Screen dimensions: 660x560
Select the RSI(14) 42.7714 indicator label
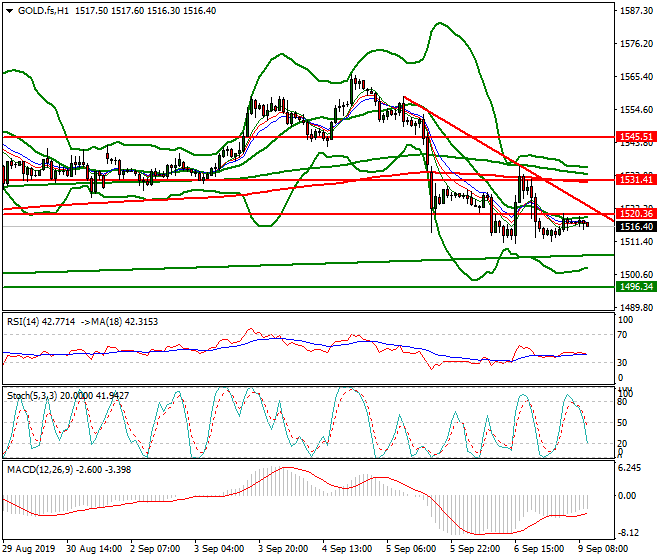click(41, 322)
